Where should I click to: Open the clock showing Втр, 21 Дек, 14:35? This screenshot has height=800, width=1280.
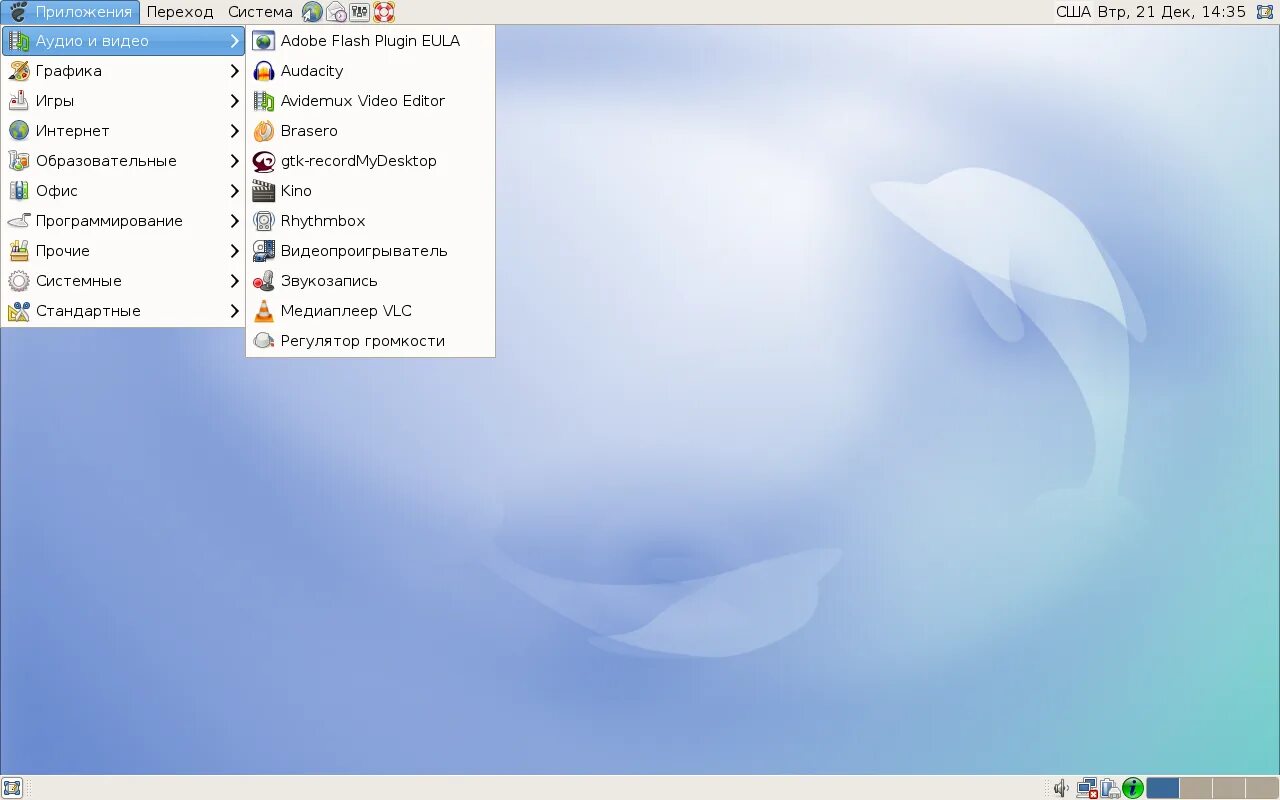click(1172, 12)
